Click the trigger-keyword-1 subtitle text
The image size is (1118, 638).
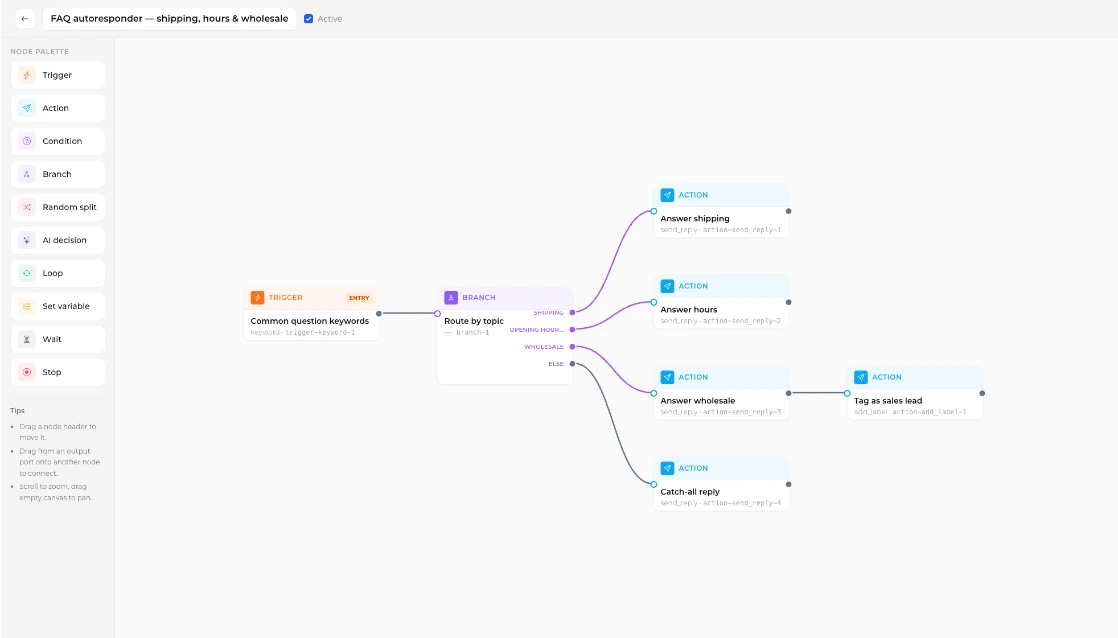coord(320,332)
